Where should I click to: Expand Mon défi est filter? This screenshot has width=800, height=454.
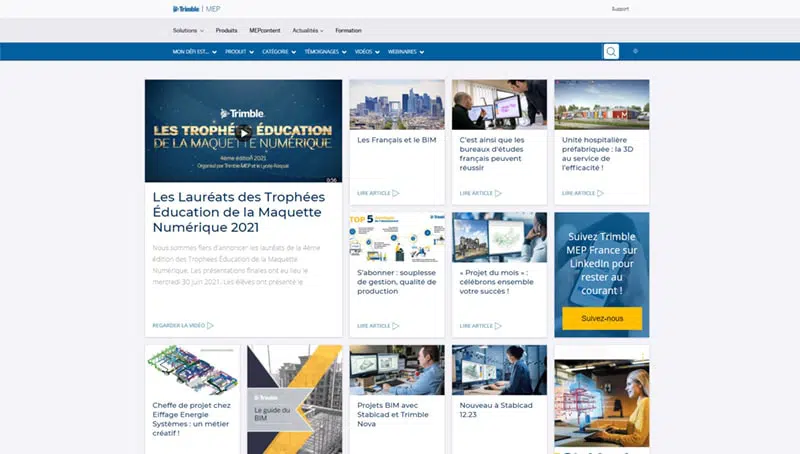194,52
